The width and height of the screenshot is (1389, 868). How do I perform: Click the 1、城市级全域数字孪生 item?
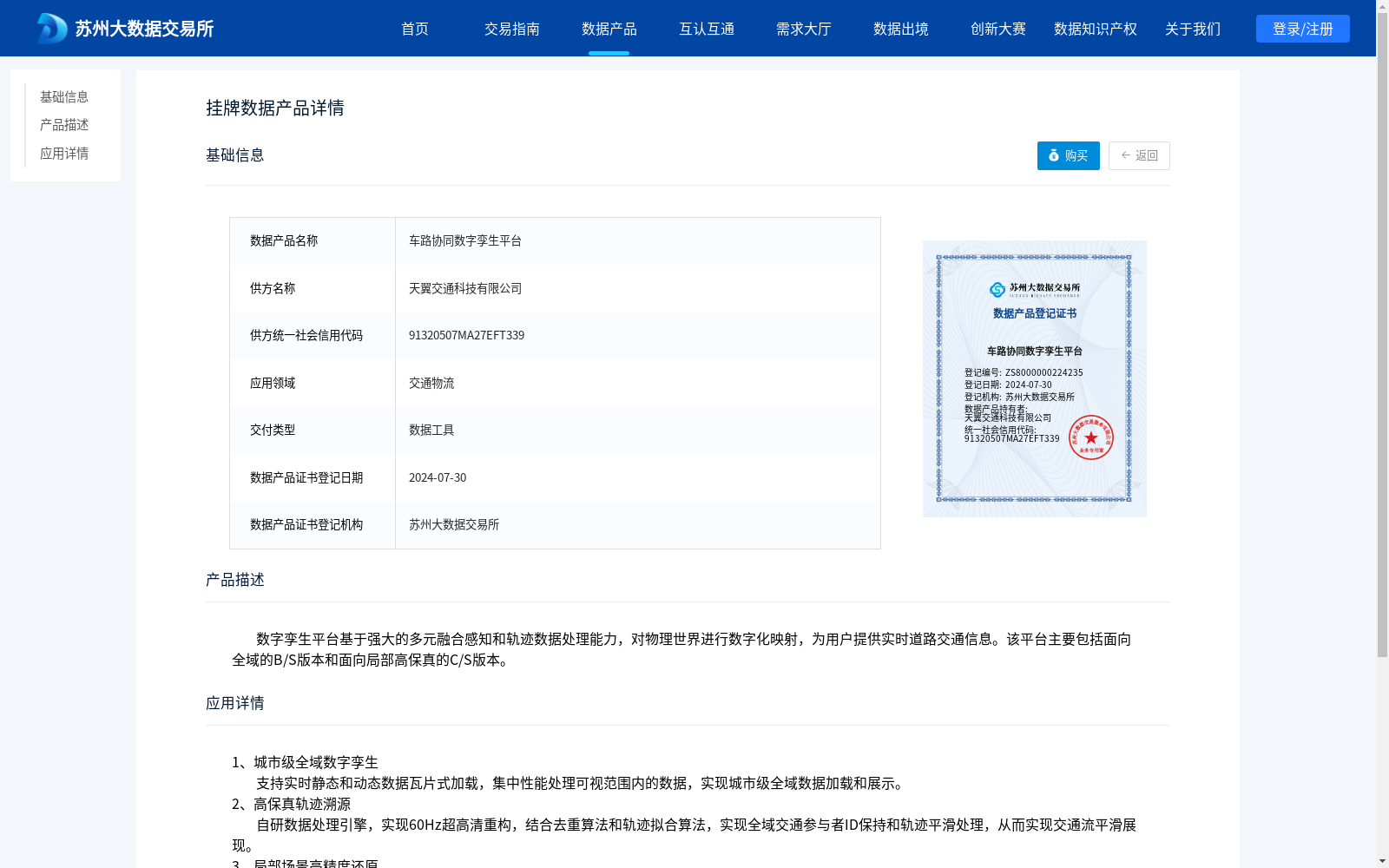click(x=305, y=762)
